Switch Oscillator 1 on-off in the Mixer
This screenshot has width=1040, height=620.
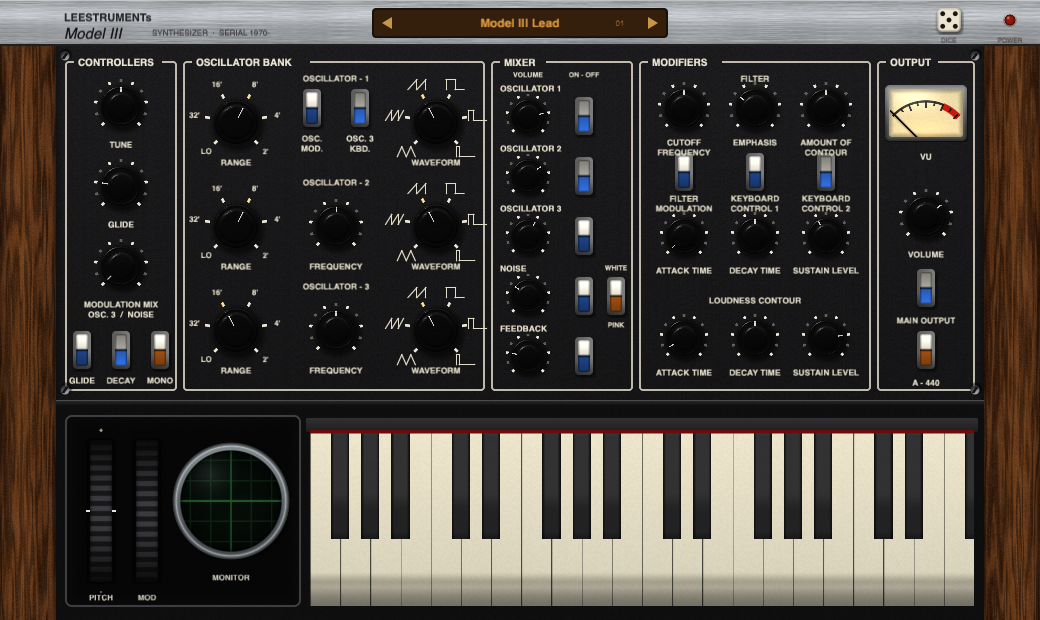tap(584, 116)
